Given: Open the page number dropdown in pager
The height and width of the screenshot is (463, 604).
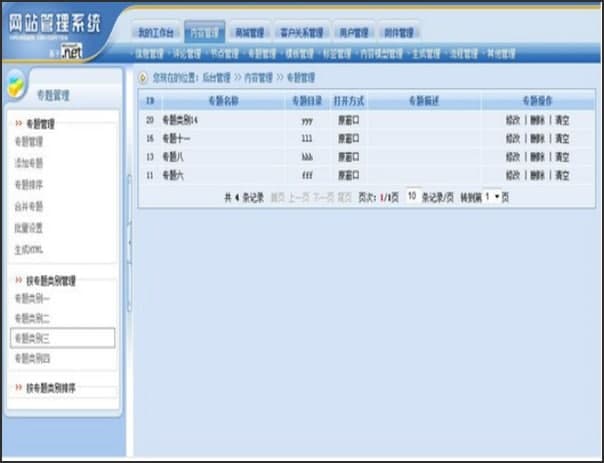Looking at the screenshot, I should (x=492, y=197).
